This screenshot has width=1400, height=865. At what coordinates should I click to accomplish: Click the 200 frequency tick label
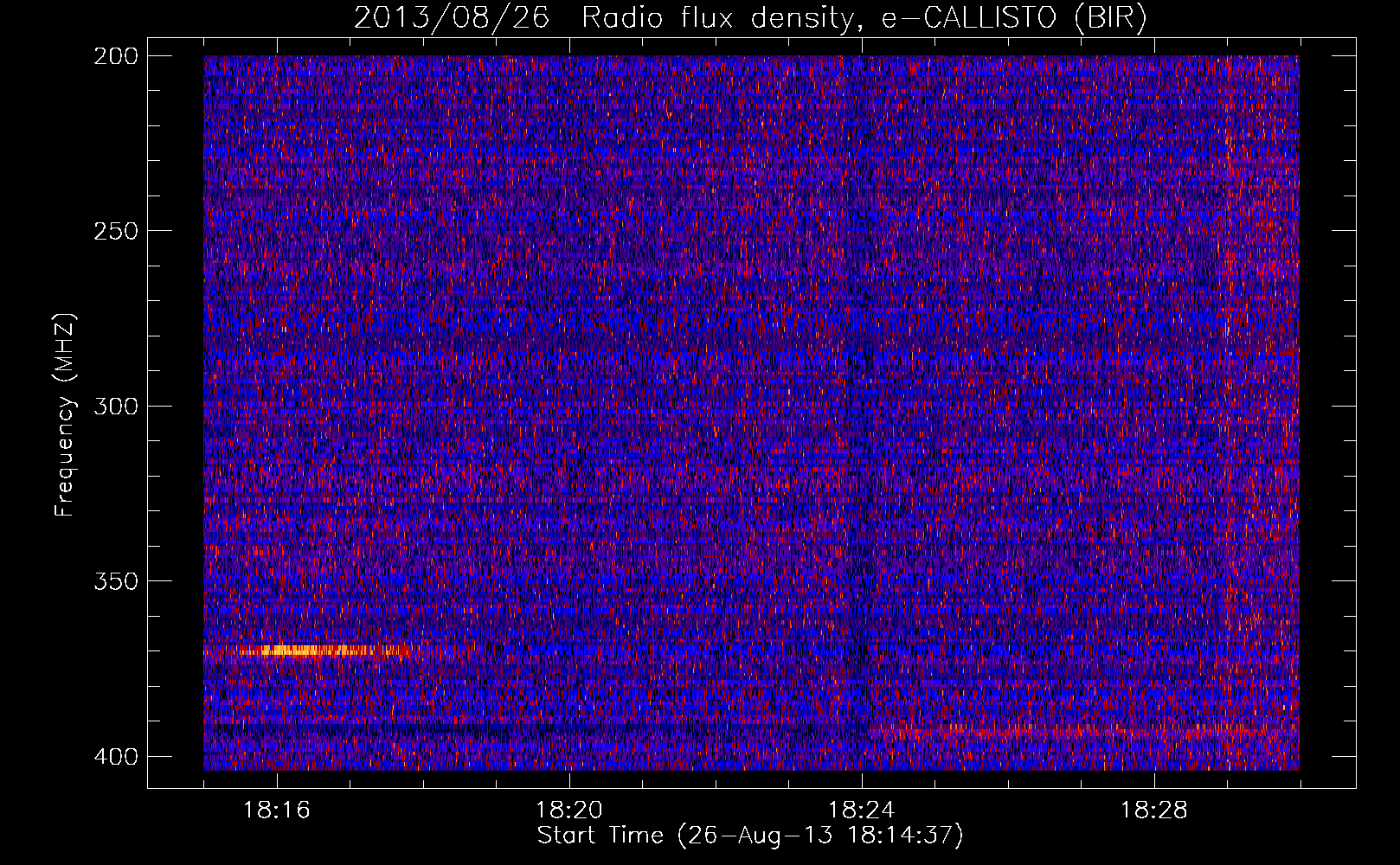[x=115, y=56]
